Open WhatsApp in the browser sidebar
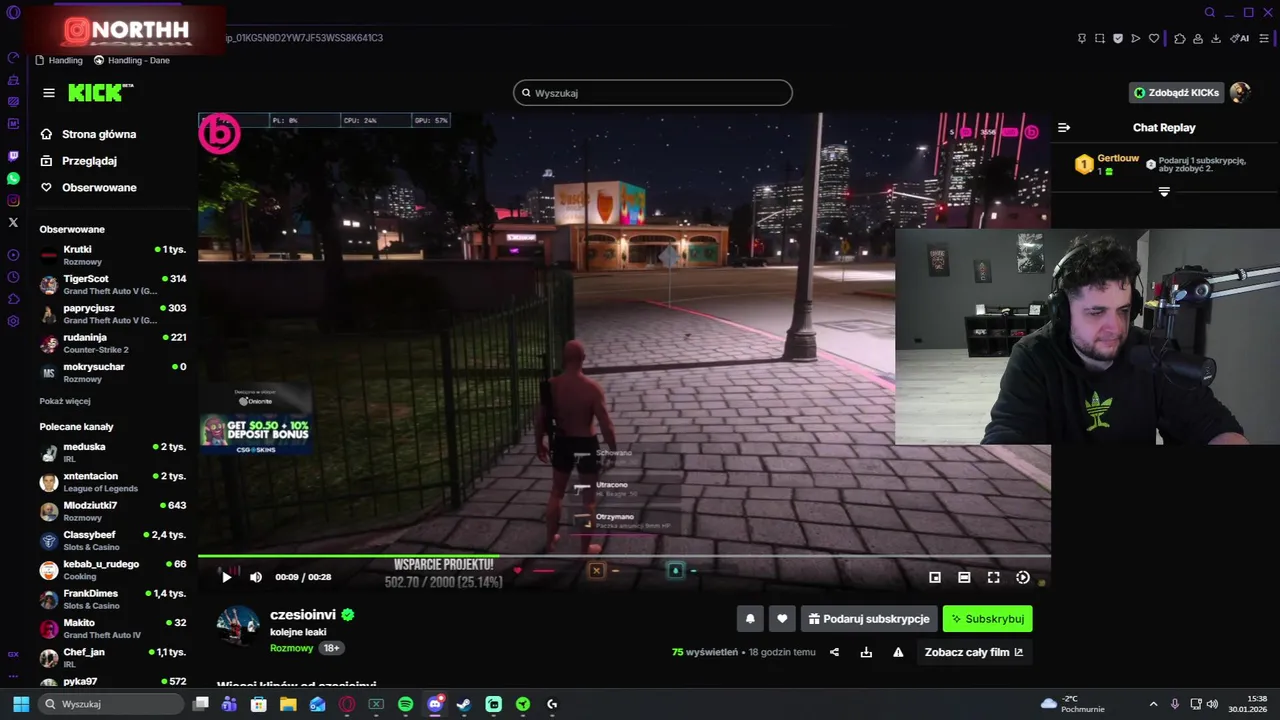 (x=13, y=178)
